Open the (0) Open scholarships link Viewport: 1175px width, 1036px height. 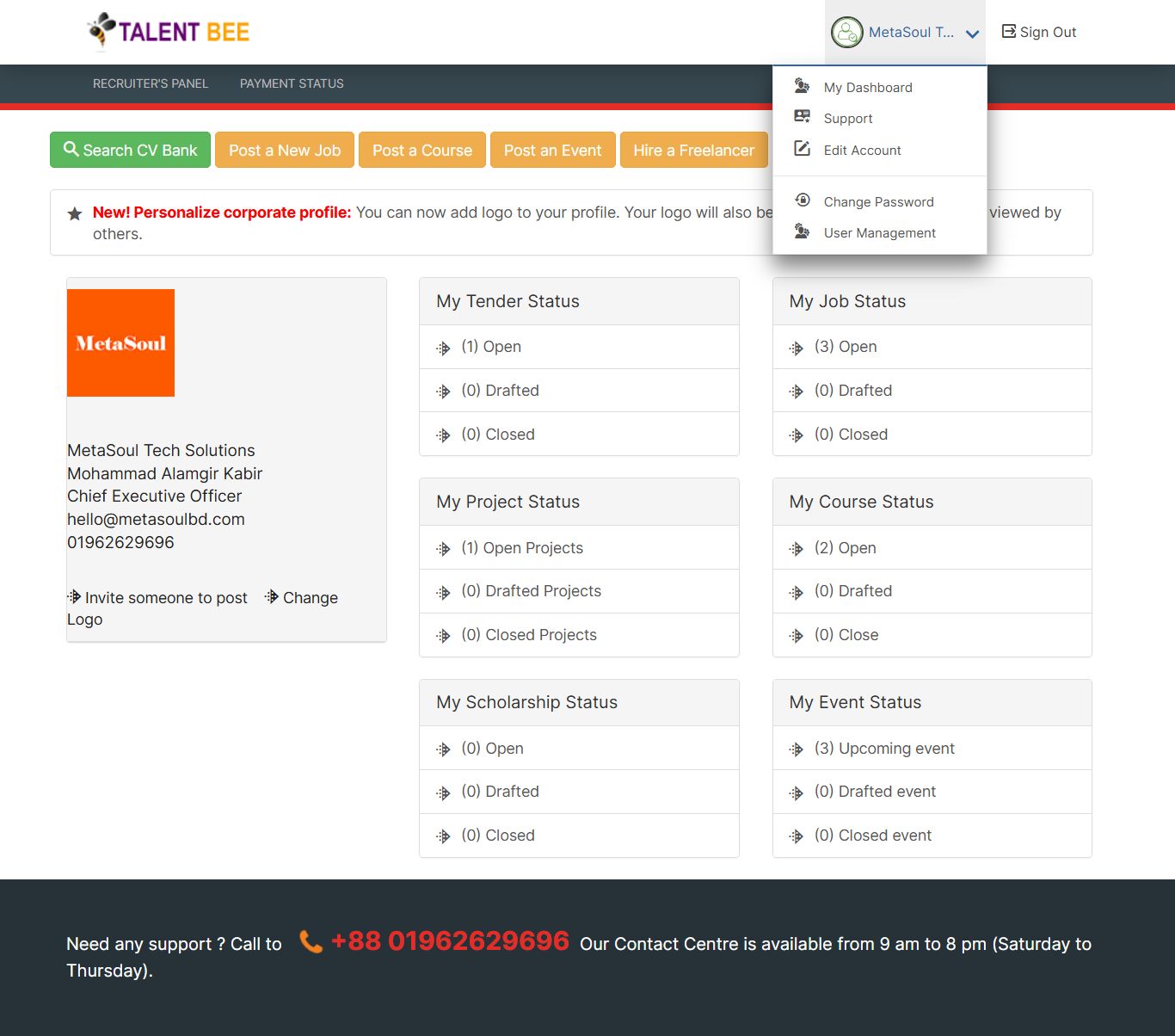point(492,749)
